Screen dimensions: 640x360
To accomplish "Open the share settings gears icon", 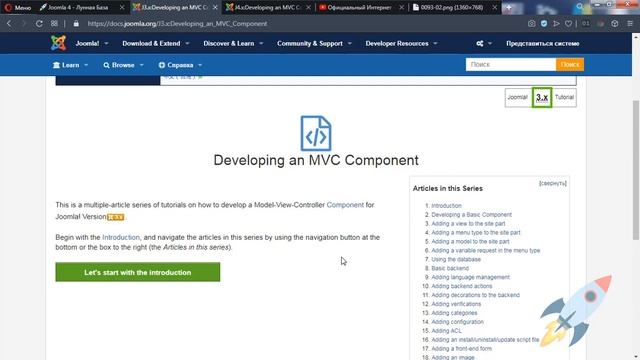I will coord(480,43).
